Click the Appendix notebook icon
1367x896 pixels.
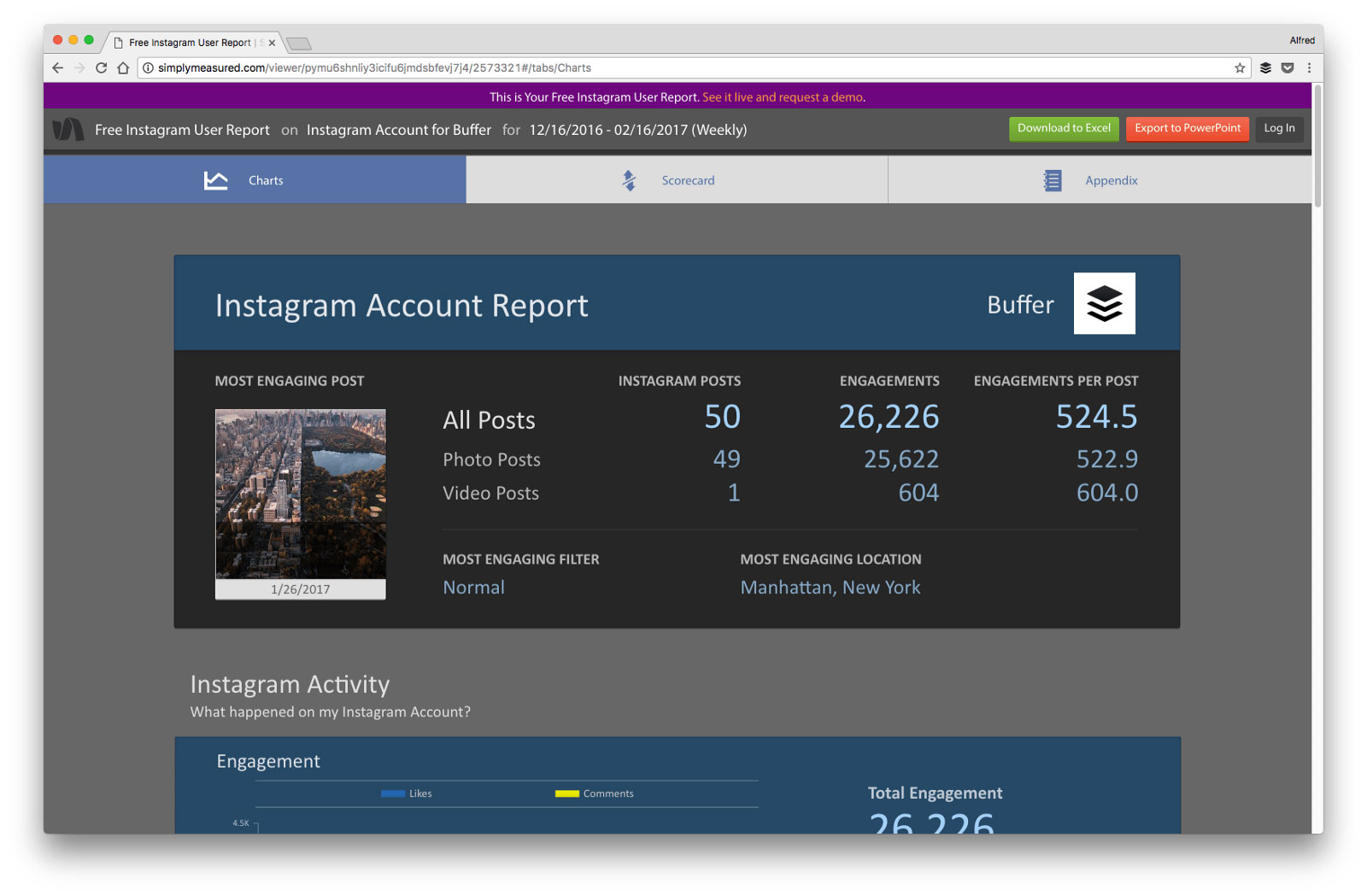click(1053, 180)
